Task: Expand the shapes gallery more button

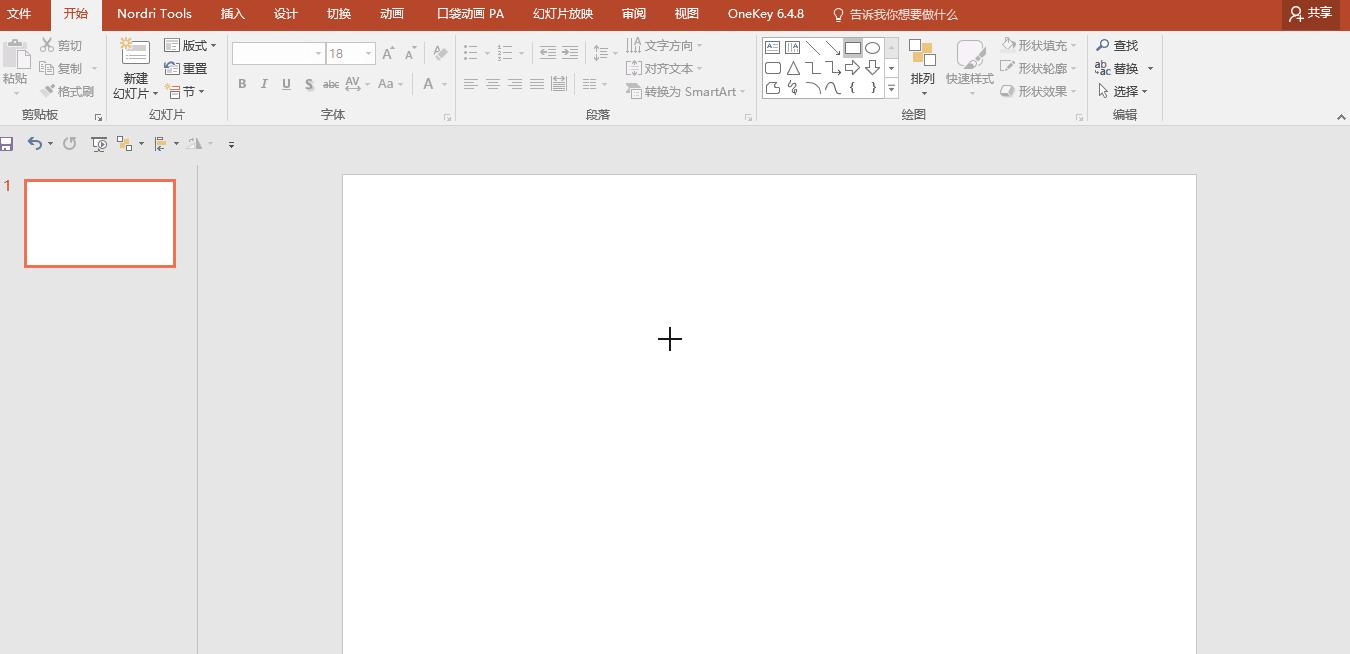Action: (x=891, y=88)
